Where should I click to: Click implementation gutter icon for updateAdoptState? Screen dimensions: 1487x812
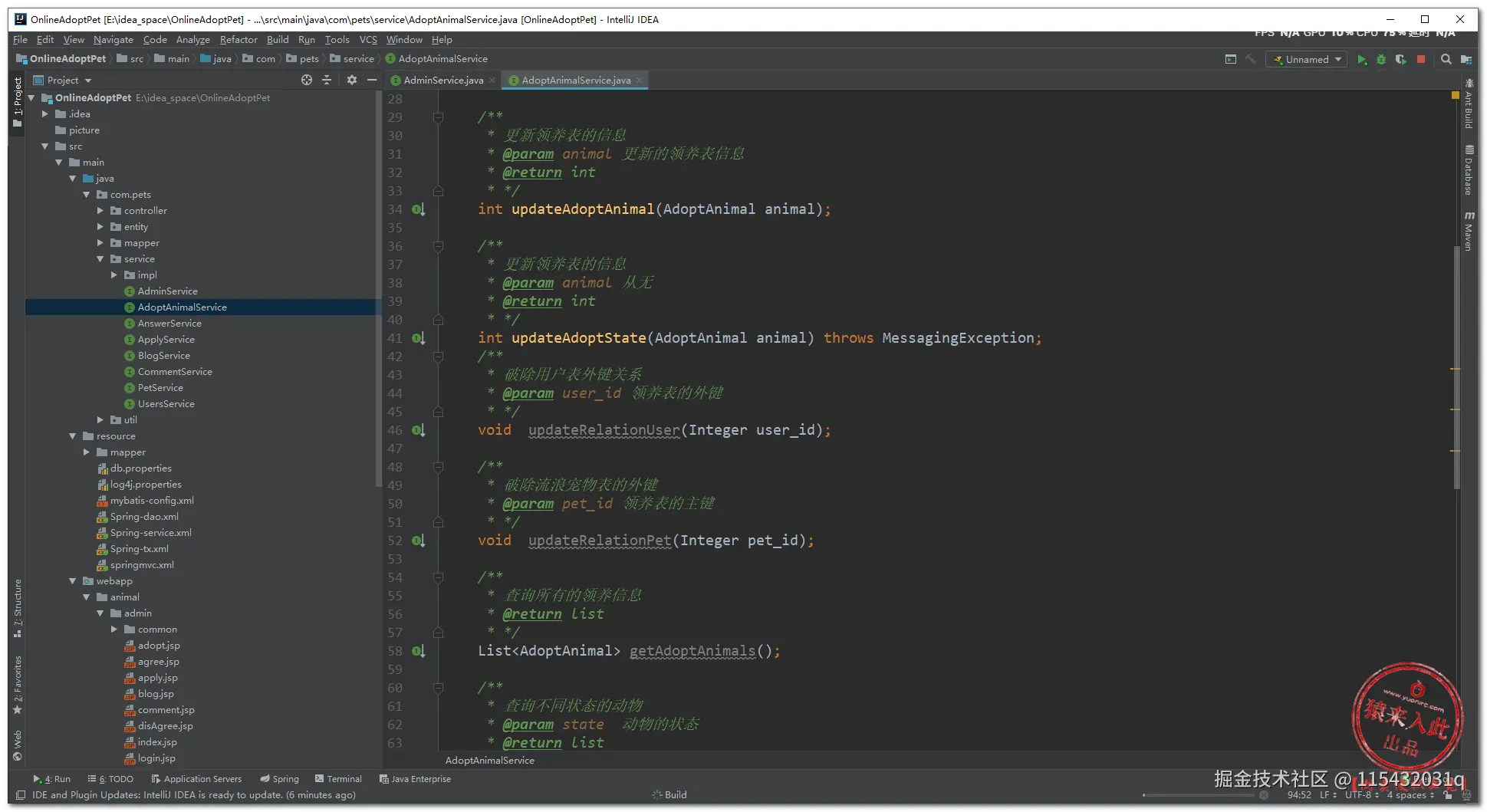tap(418, 338)
